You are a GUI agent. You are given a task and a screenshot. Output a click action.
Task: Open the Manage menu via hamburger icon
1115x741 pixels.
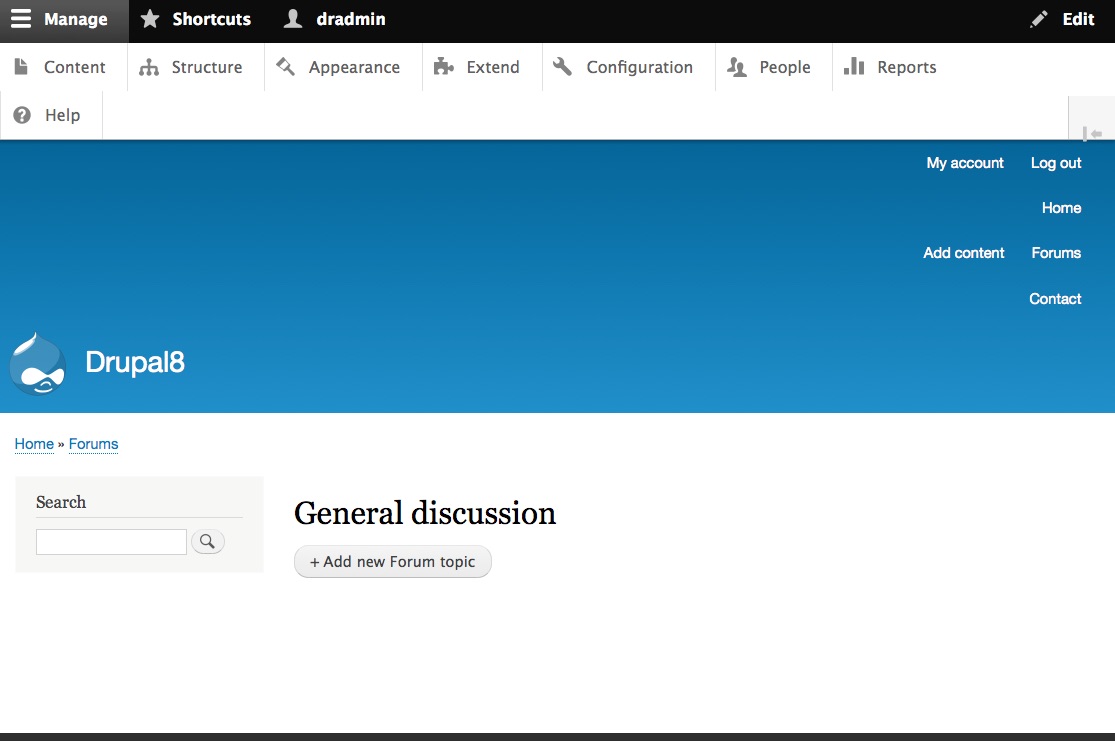(x=21, y=19)
